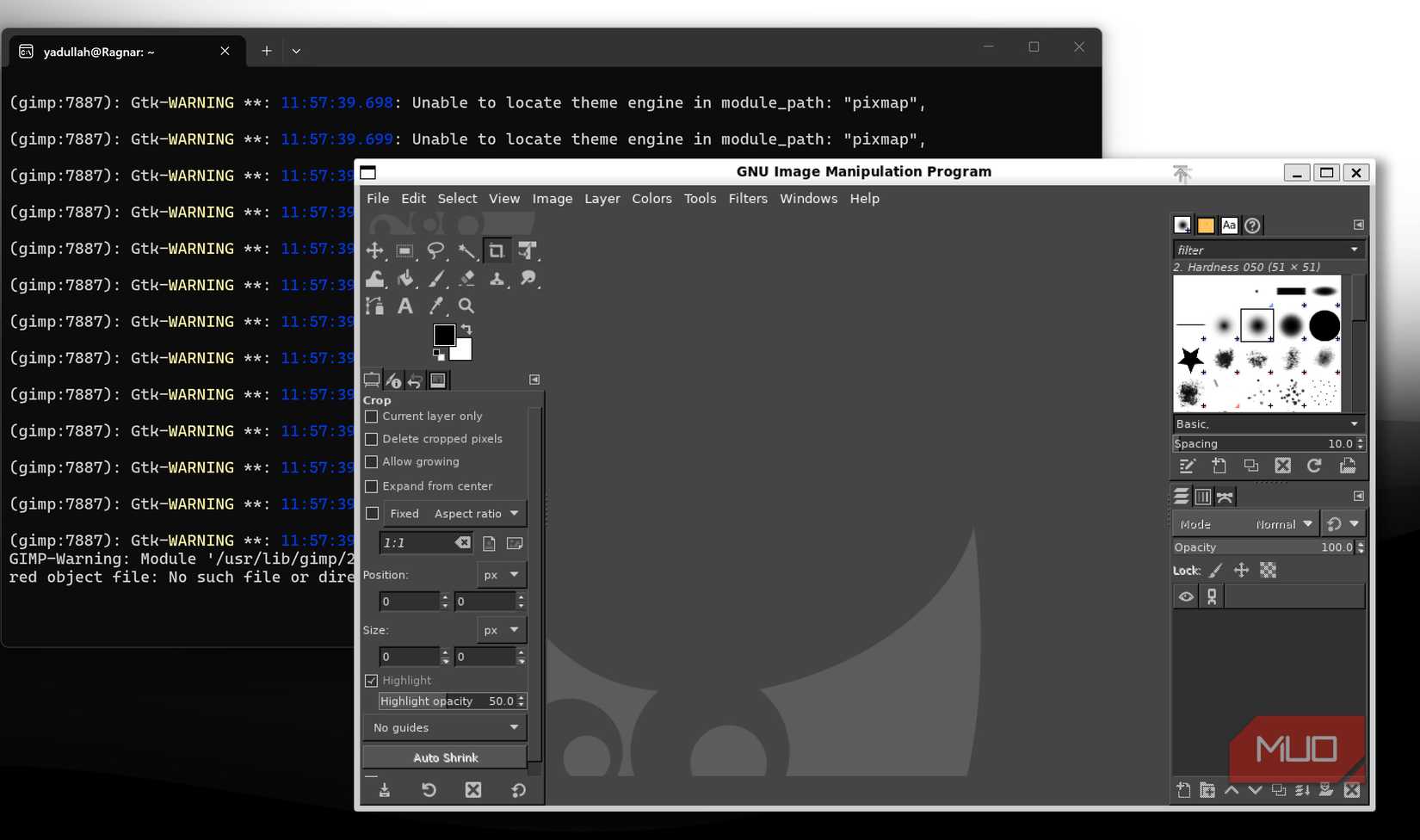
Task: Tick Expand from center checkbox
Action: coord(372,486)
